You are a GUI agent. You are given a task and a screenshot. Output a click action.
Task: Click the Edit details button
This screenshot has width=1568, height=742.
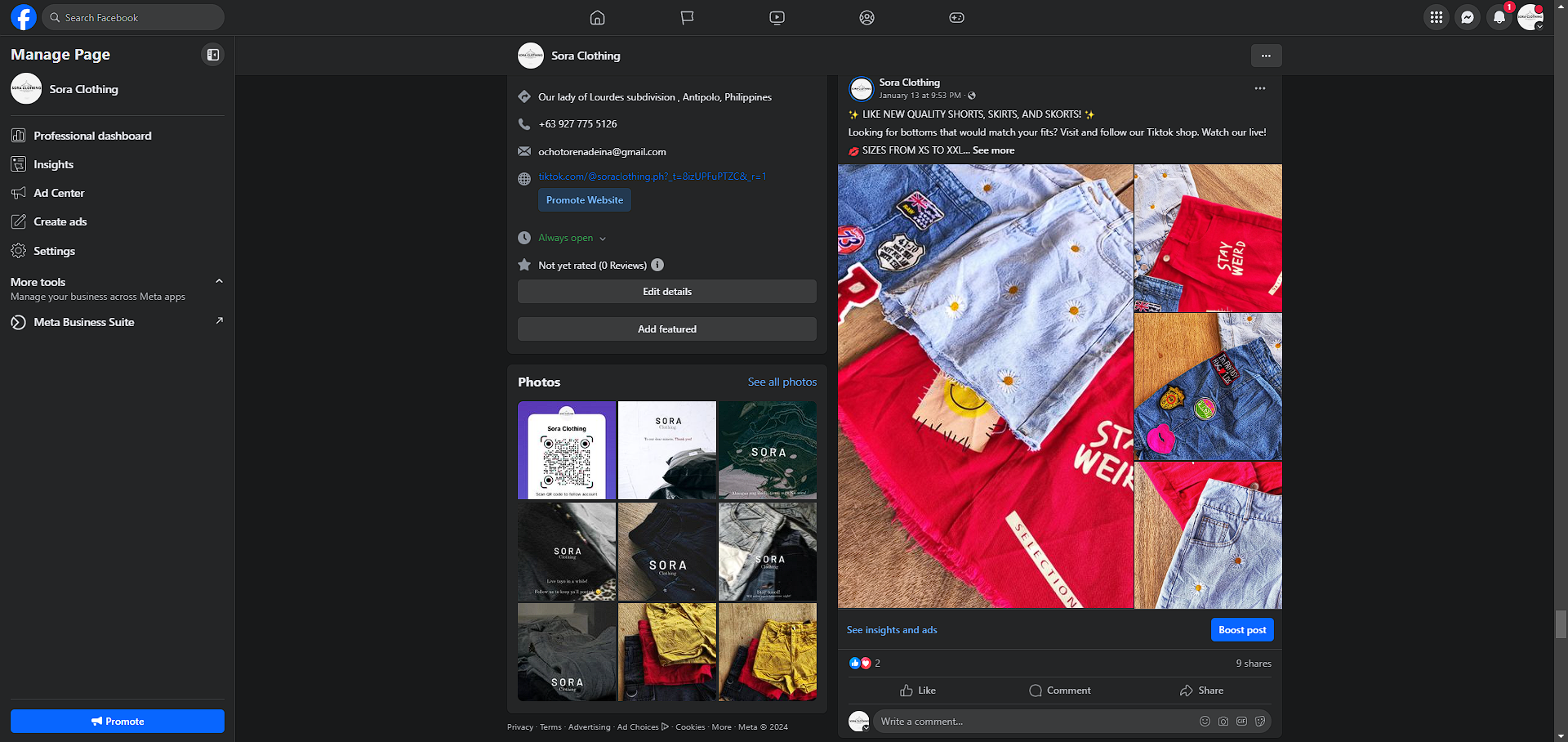[667, 292]
